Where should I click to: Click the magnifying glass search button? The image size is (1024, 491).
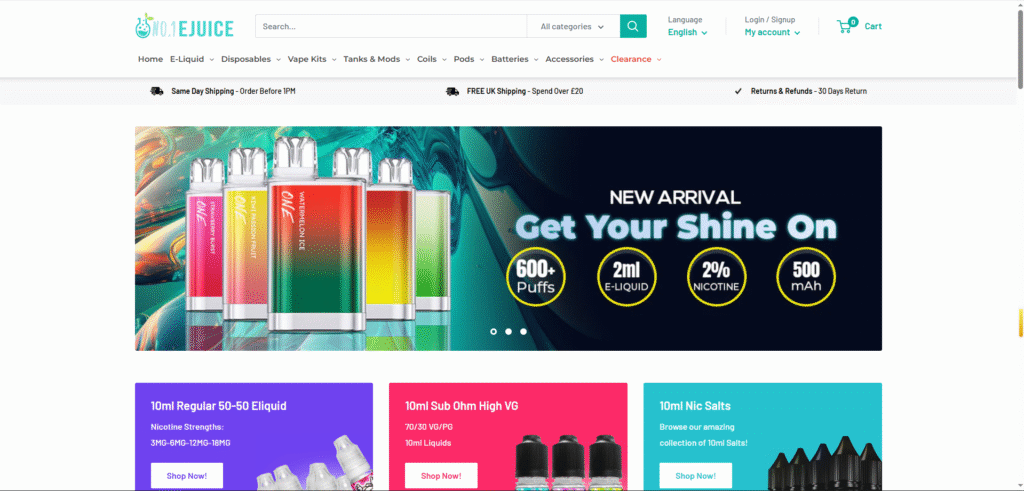633,26
